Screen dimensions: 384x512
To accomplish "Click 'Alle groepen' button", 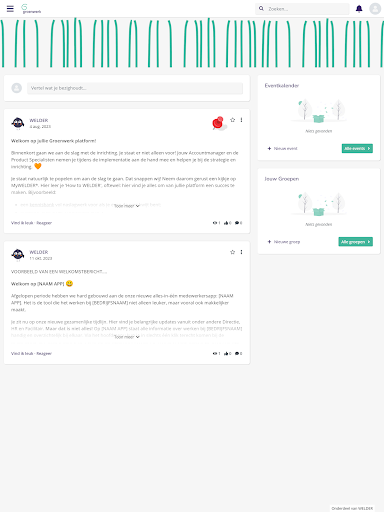I will pos(355,242).
